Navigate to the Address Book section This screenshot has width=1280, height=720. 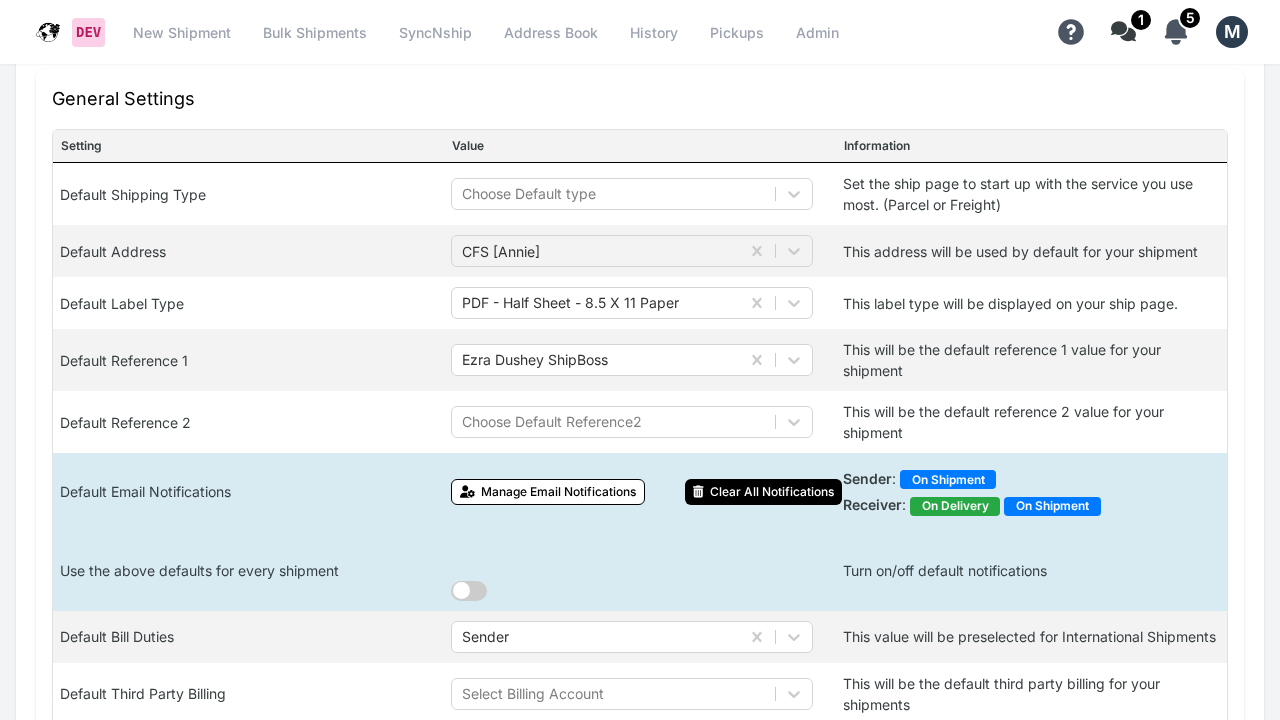coord(550,33)
